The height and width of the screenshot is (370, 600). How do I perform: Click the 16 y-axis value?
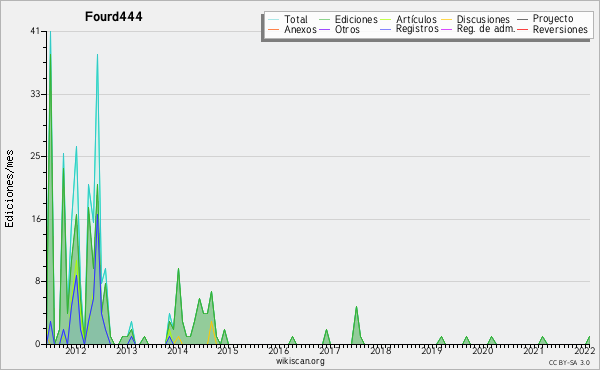[x=36, y=219]
